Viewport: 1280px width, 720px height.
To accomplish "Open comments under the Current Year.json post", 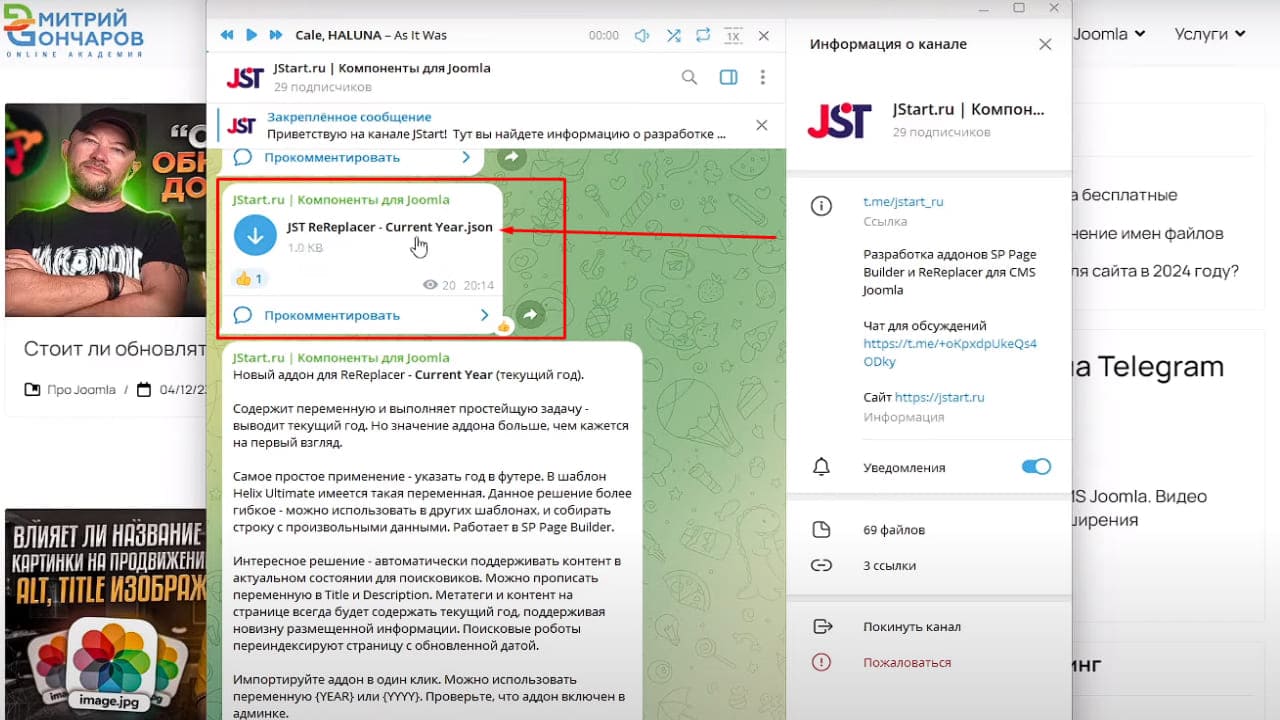I will tap(332, 315).
